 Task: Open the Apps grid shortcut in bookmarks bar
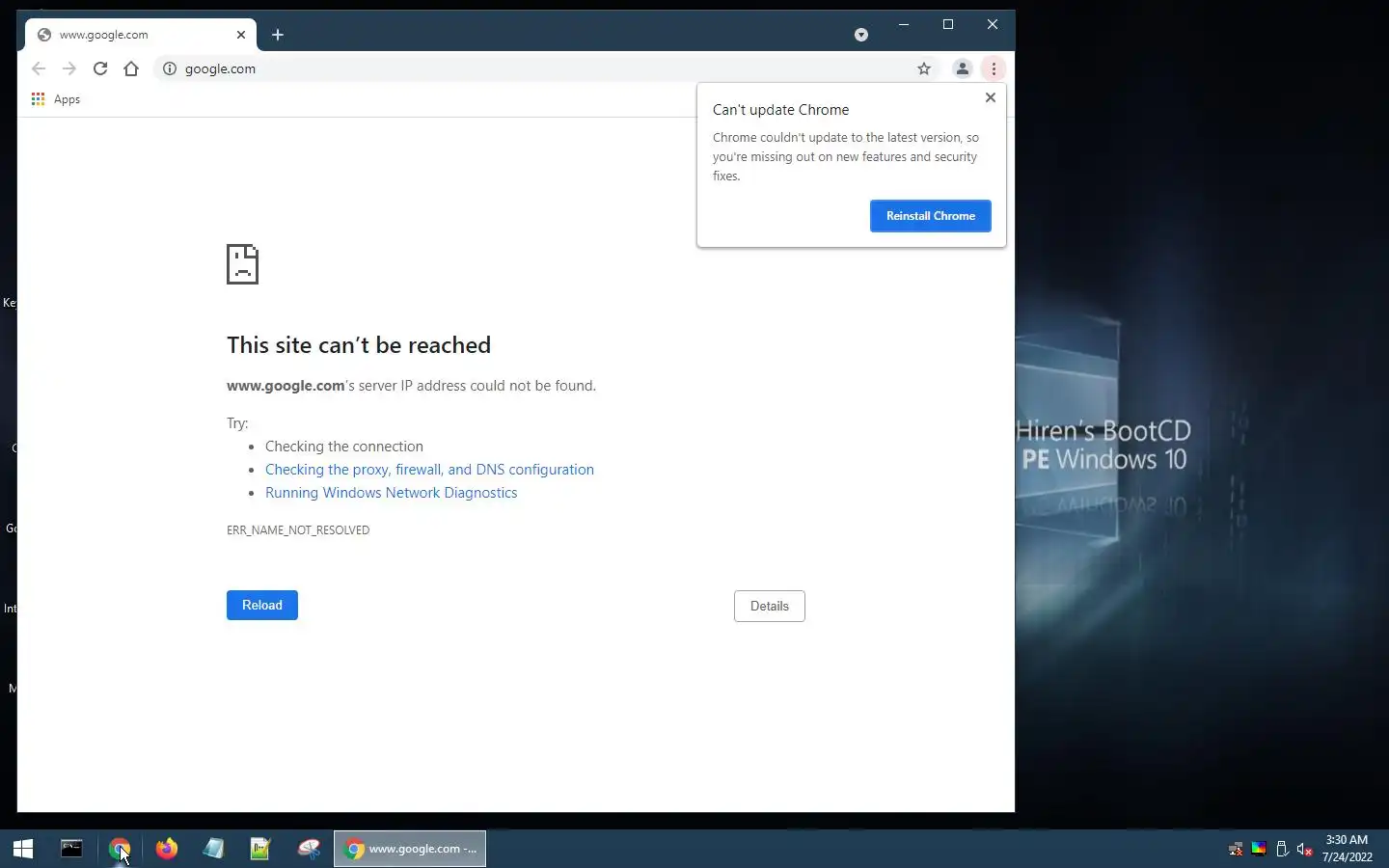point(56,99)
